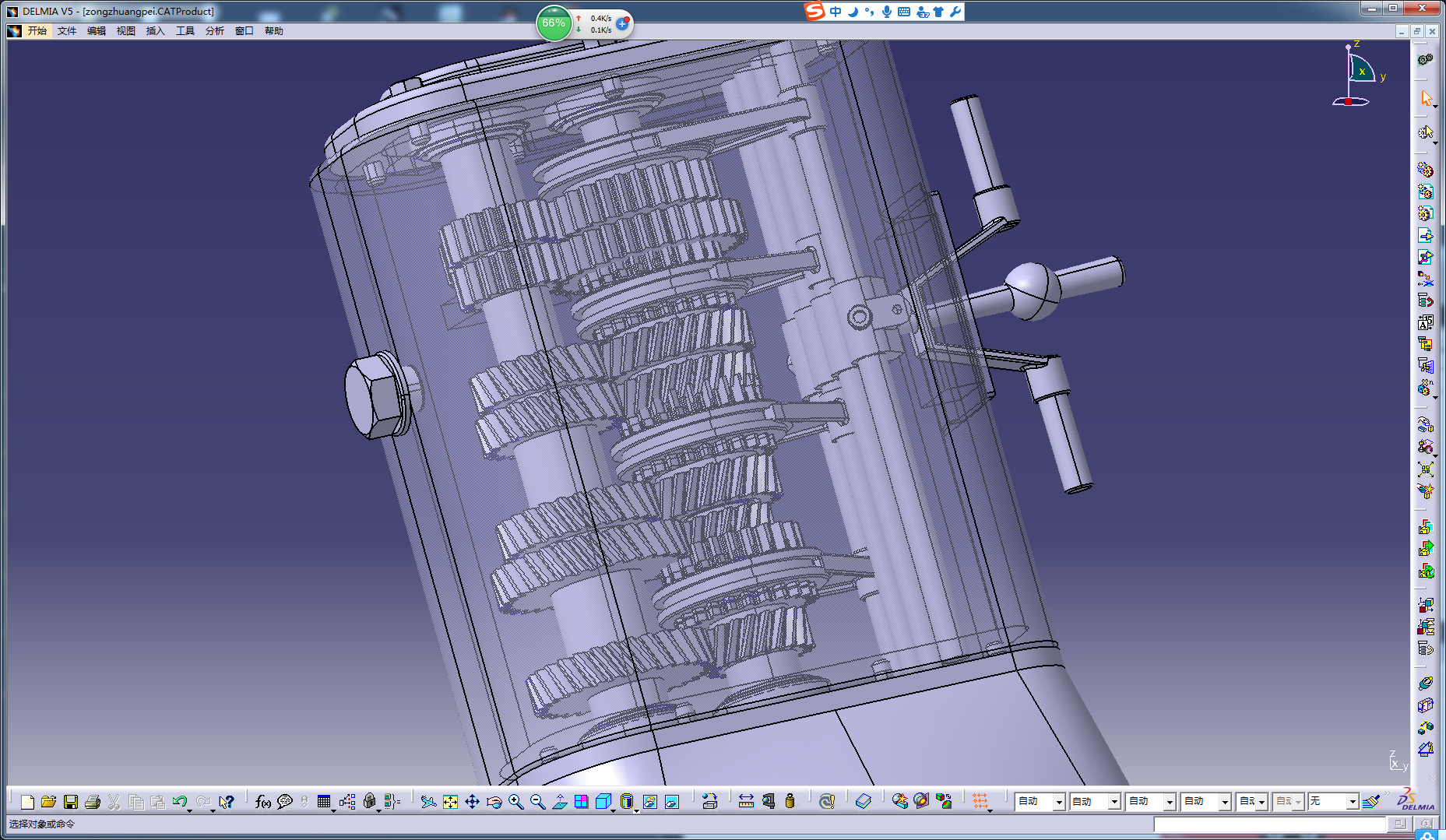Activate the Painter brush icon
1446x840 pixels.
[x=1371, y=801]
